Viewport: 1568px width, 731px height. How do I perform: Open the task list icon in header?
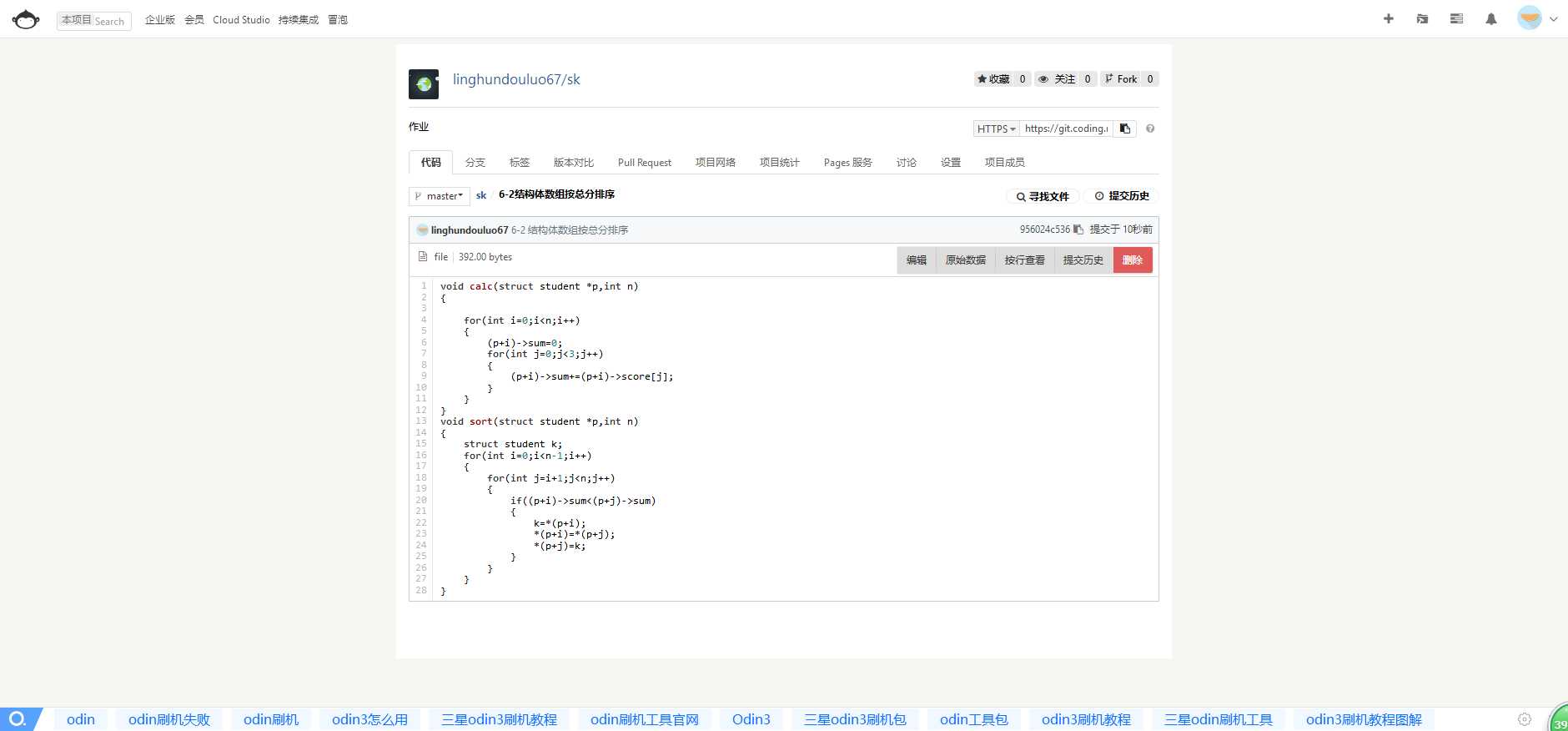click(1456, 18)
